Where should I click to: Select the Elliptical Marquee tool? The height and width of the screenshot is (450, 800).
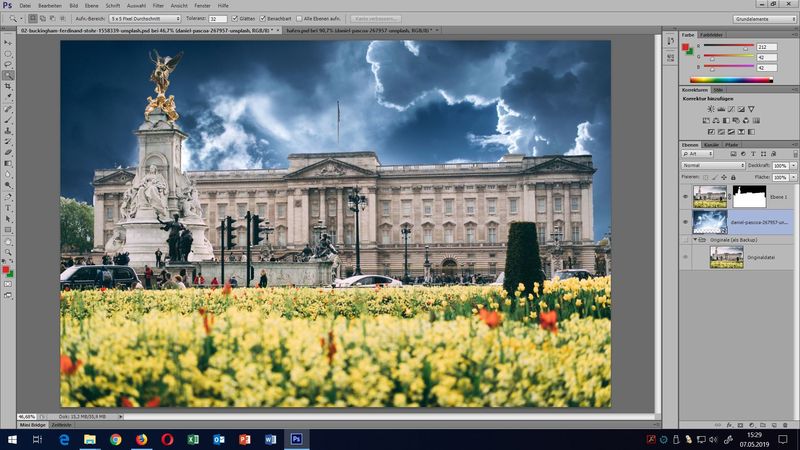(x=8, y=54)
